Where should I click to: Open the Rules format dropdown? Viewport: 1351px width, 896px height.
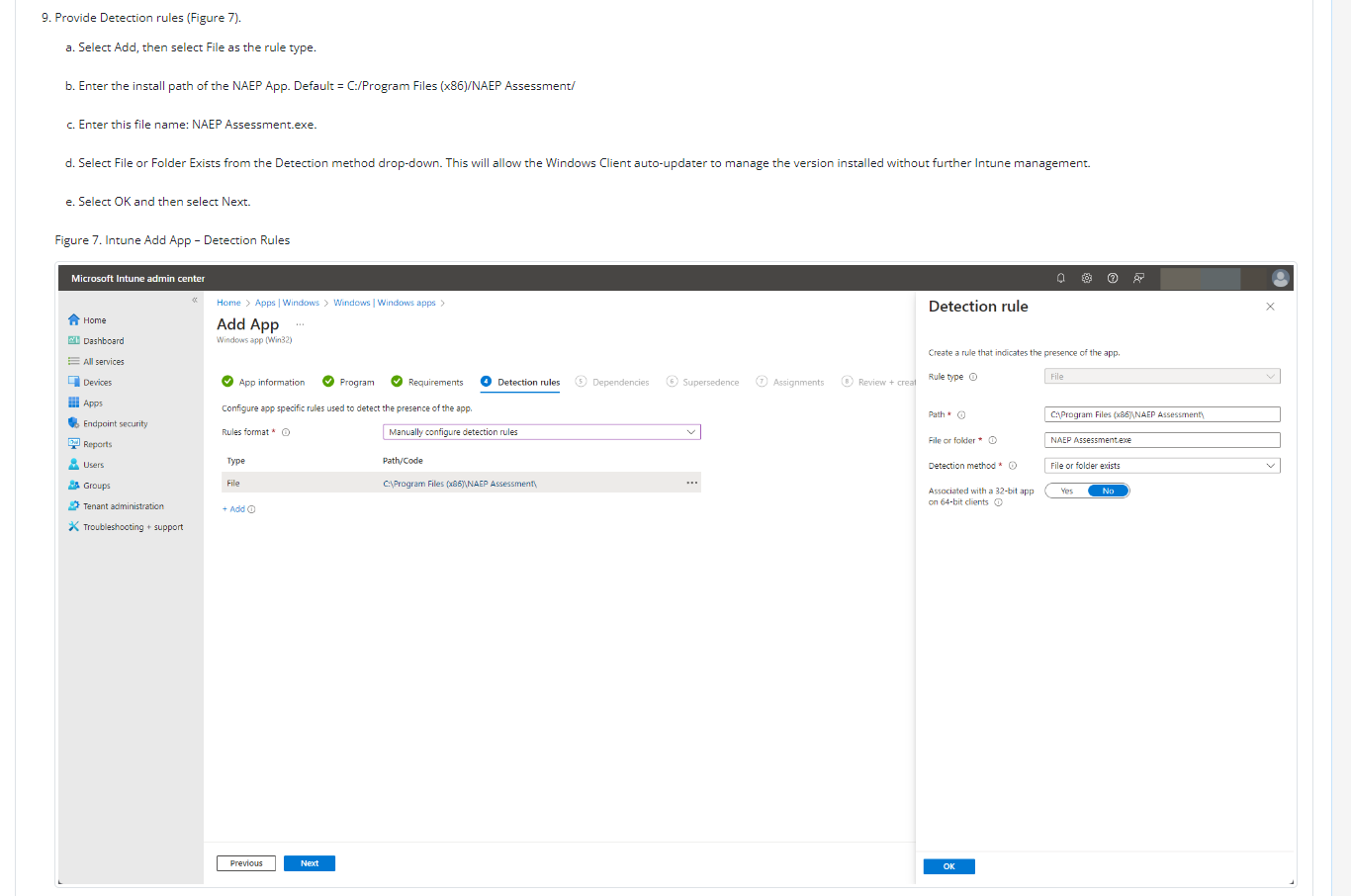pos(541,432)
